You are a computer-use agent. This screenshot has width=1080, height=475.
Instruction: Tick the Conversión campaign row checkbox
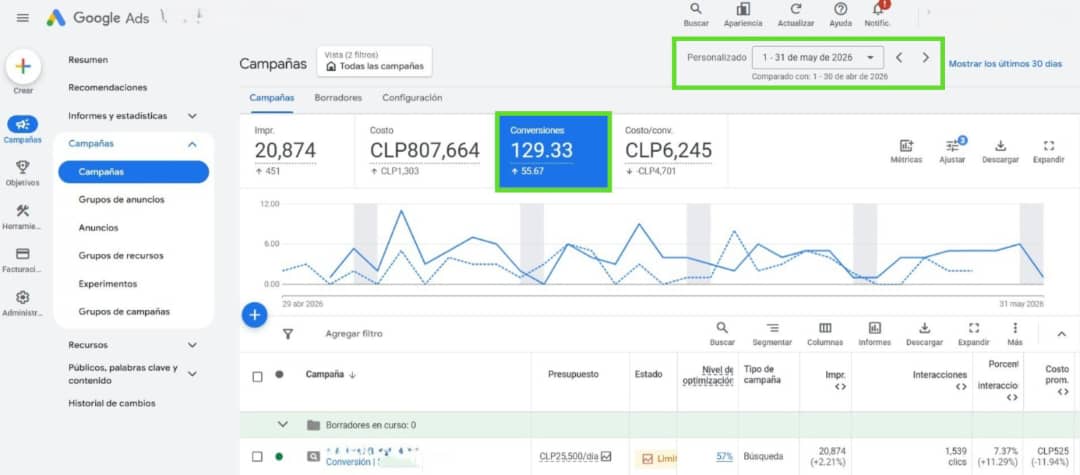pos(258,456)
